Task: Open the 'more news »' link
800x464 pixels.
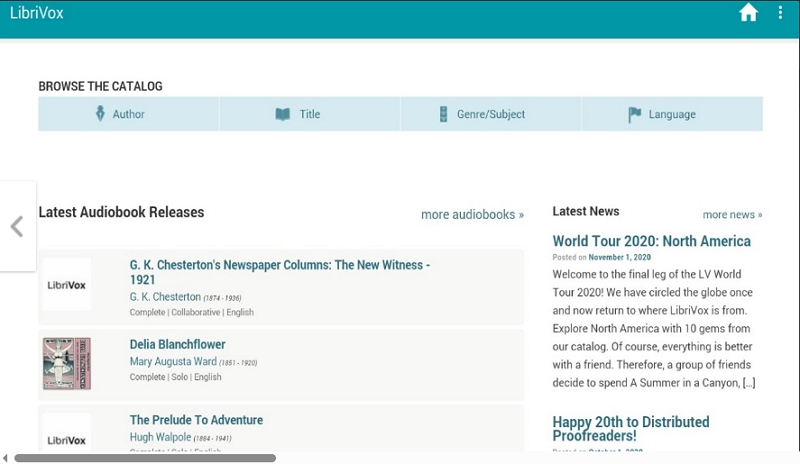Action: point(732,214)
